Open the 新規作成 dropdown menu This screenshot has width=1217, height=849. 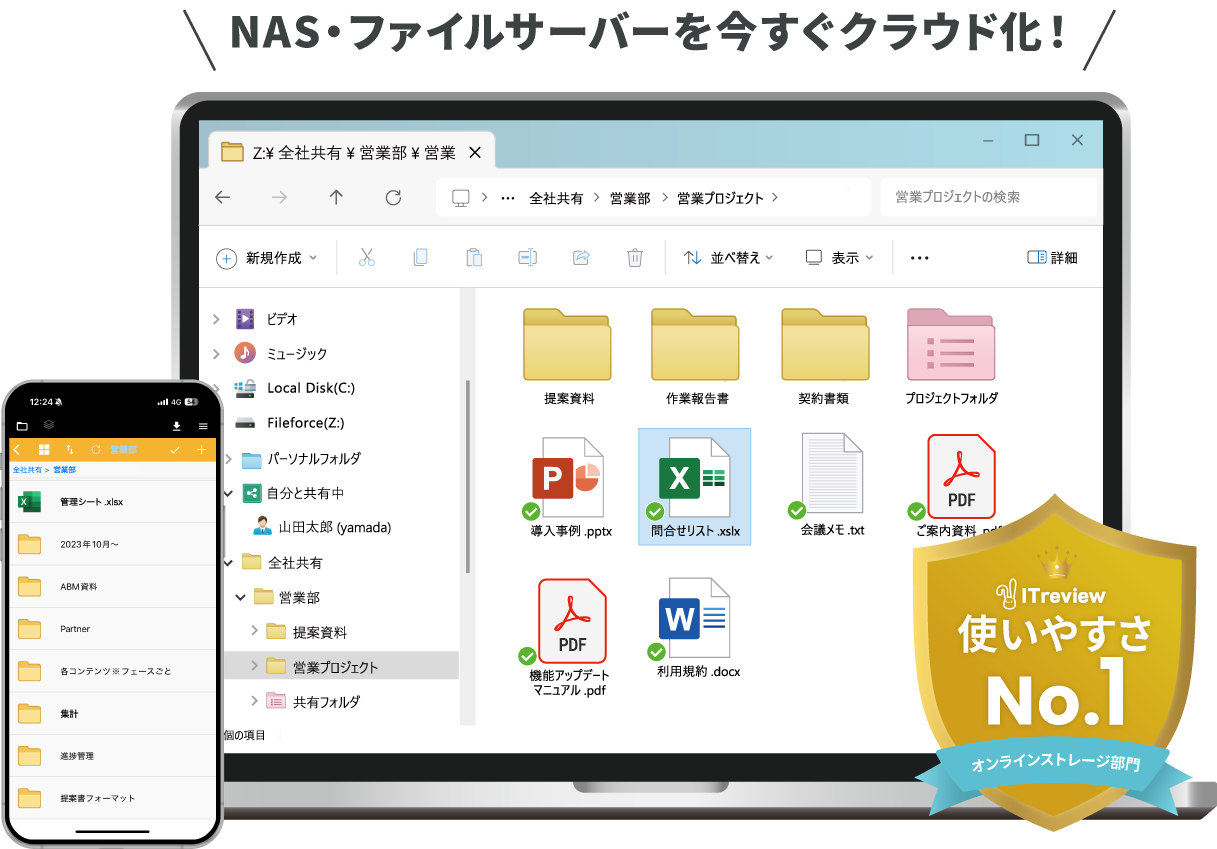[267, 258]
